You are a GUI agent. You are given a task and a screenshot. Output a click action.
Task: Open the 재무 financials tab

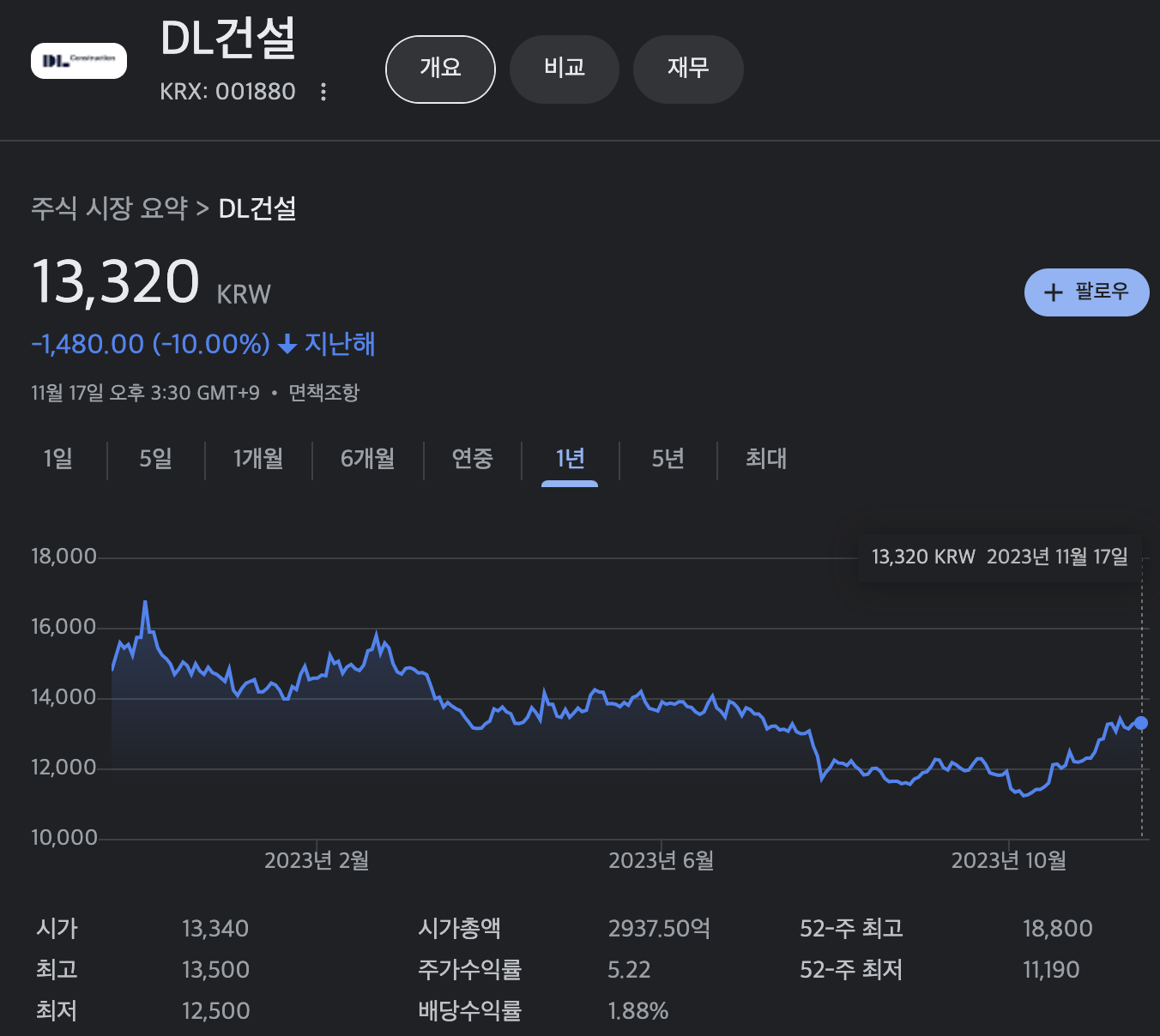[688, 69]
